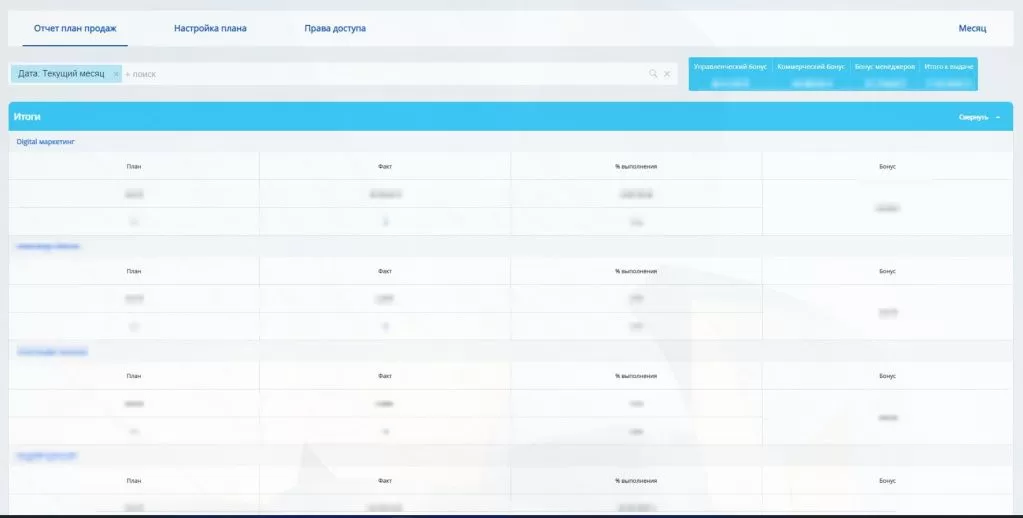The image size is (1023, 518).
Task: Go to the Права доступа tab
Action: click(335, 29)
